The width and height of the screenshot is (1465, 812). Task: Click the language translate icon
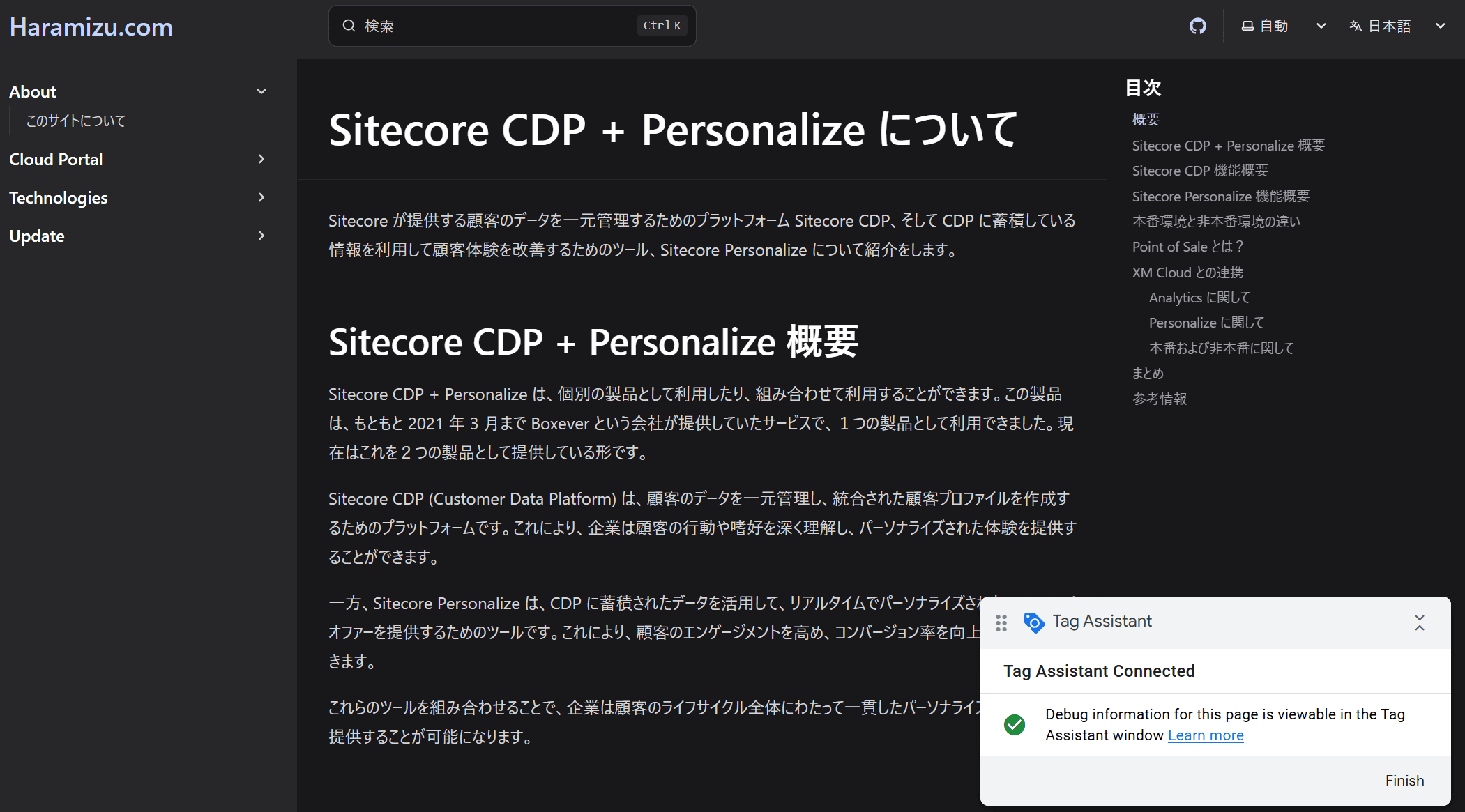(1356, 26)
